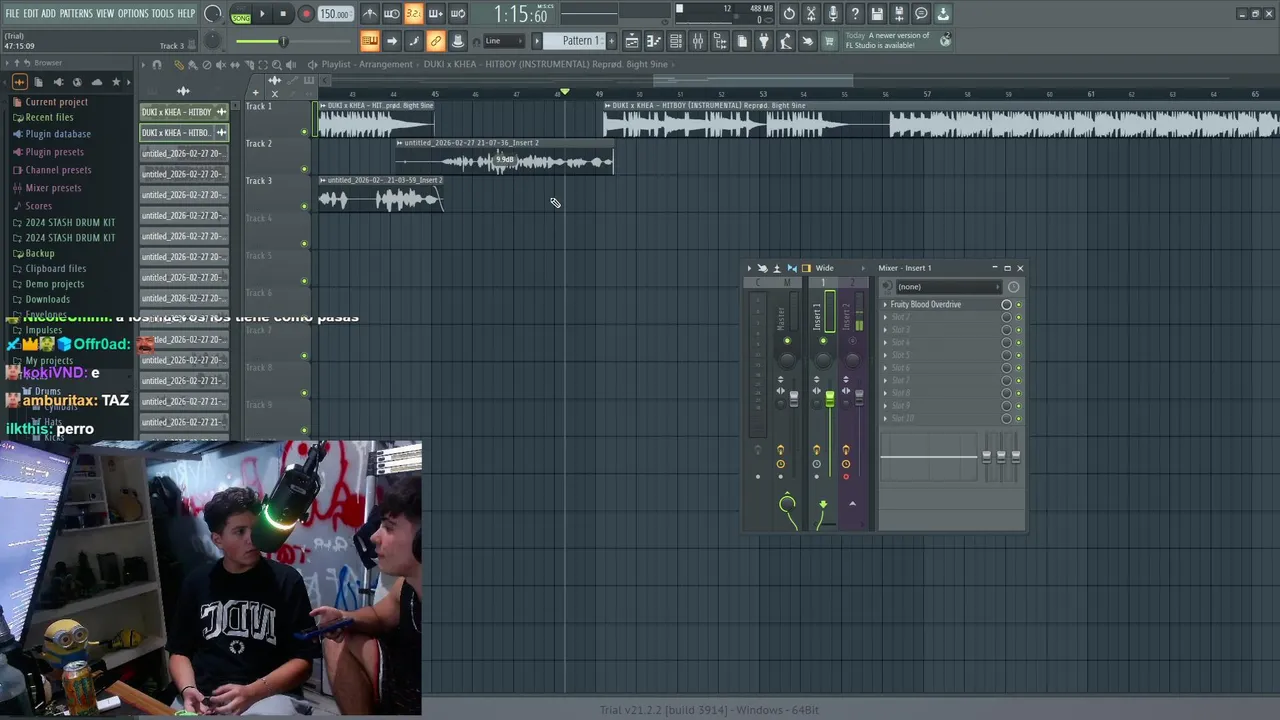Open mixer input (none) dropdown
This screenshot has height=720, width=1280.
[x=947, y=287]
